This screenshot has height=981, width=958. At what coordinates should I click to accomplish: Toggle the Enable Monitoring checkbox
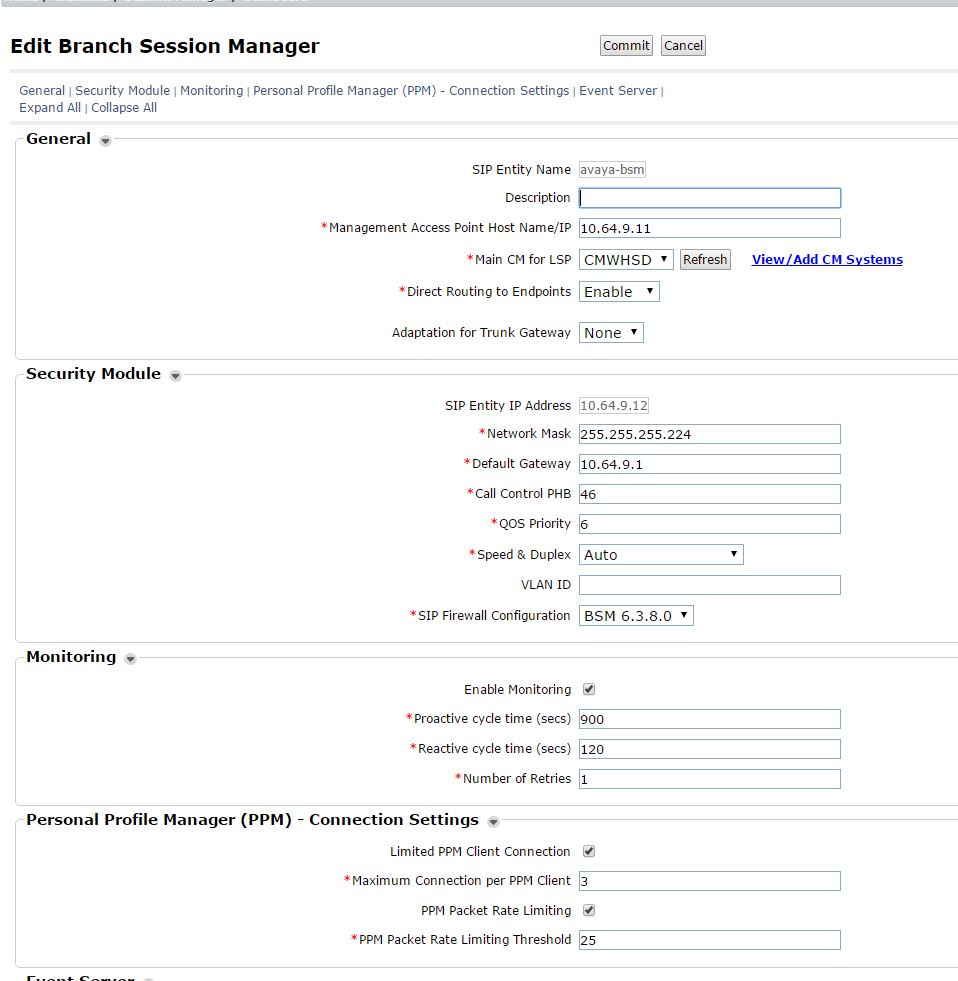(x=589, y=689)
